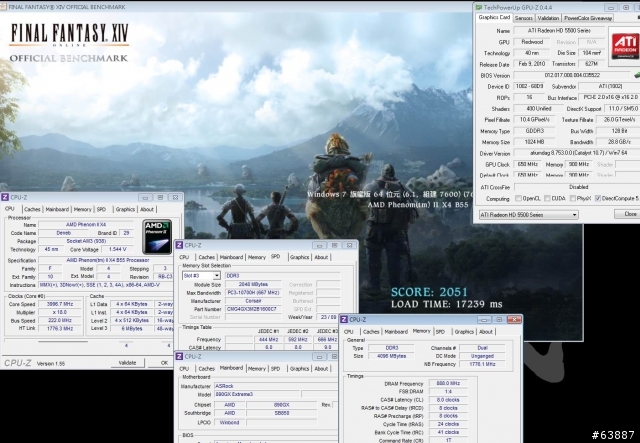
Task: Click the AMD Phenom II logo in CPU-Z
Action: [x=157, y=237]
